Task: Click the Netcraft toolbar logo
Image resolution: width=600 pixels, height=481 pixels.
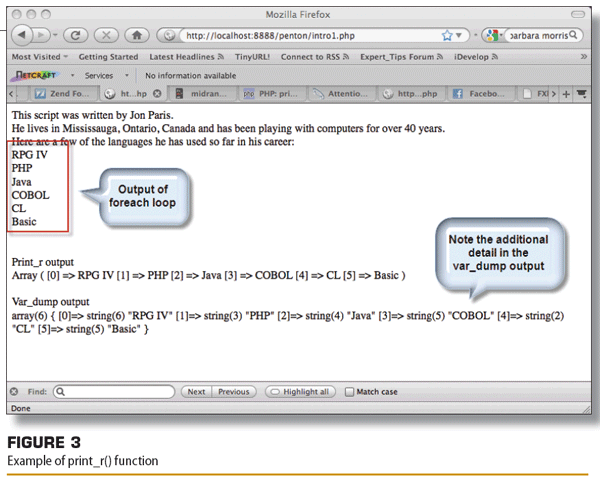Action: click(x=34, y=75)
